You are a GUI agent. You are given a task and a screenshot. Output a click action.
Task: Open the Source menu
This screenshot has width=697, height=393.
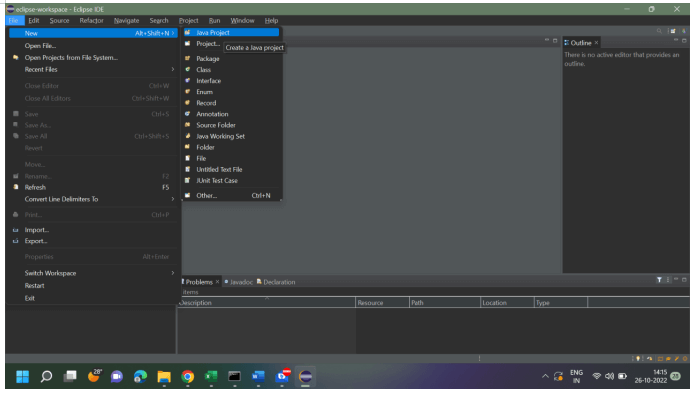click(x=60, y=20)
